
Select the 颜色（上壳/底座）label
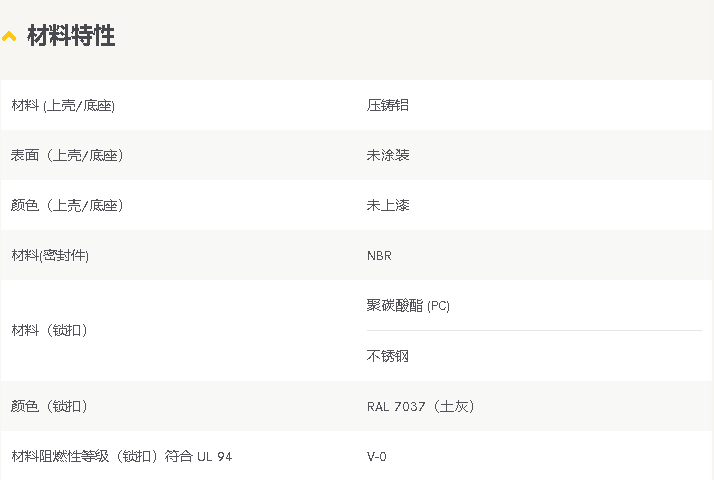[67, 205]
